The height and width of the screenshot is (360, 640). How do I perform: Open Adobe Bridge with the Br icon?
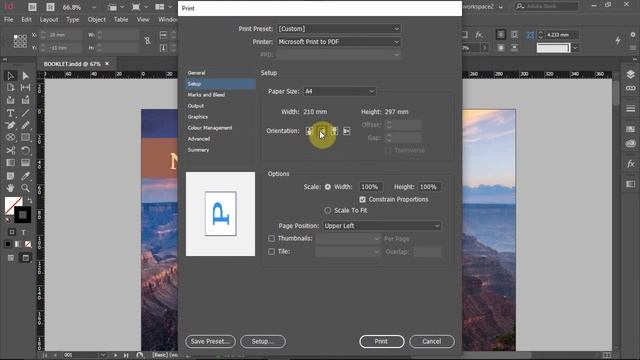pos(32,7)
